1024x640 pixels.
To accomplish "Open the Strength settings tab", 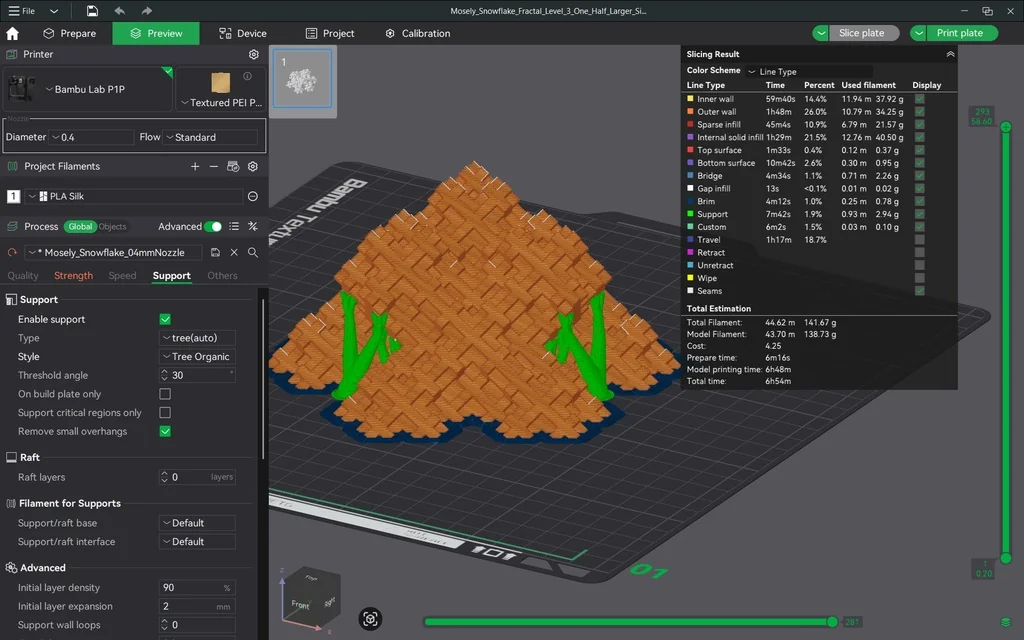I will point(73,276).
